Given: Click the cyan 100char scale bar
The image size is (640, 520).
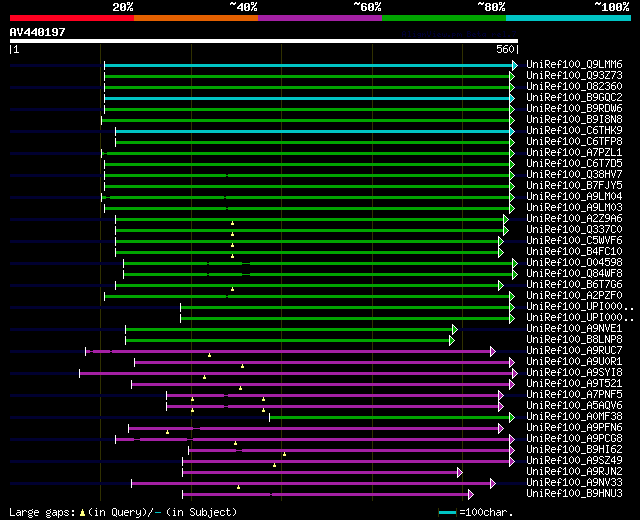Looking at the screenshot, I should (447, 512).
